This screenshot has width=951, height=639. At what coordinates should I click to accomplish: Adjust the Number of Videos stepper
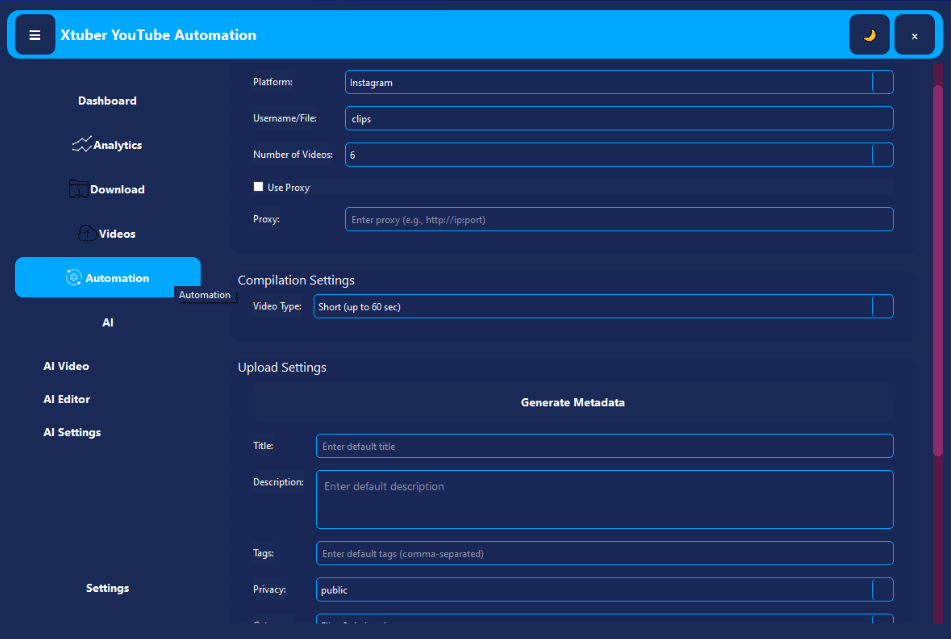click(882, 155)
